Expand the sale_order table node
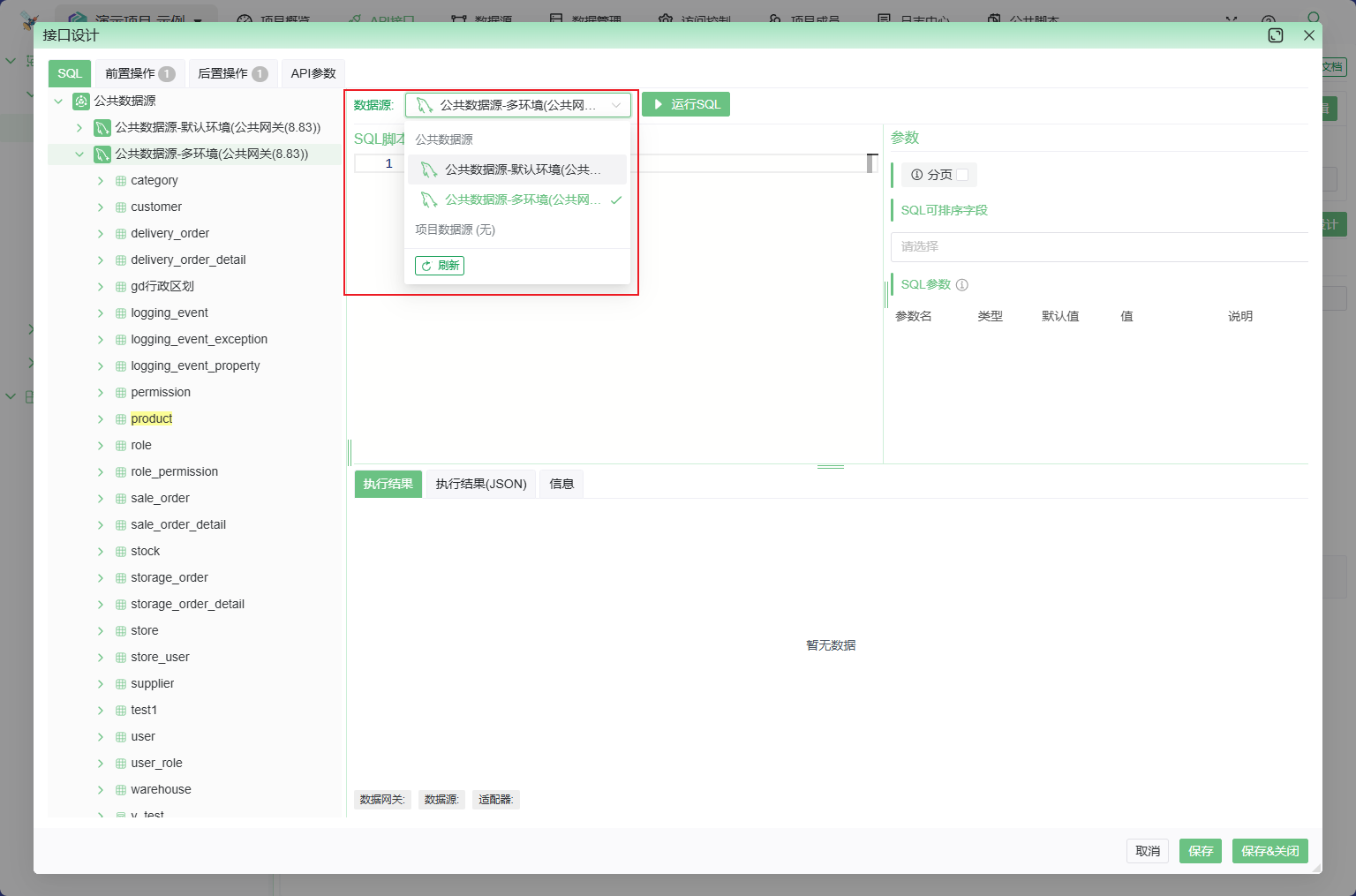The height and width of the screenshot is (896, 1356). pos(101,499)
